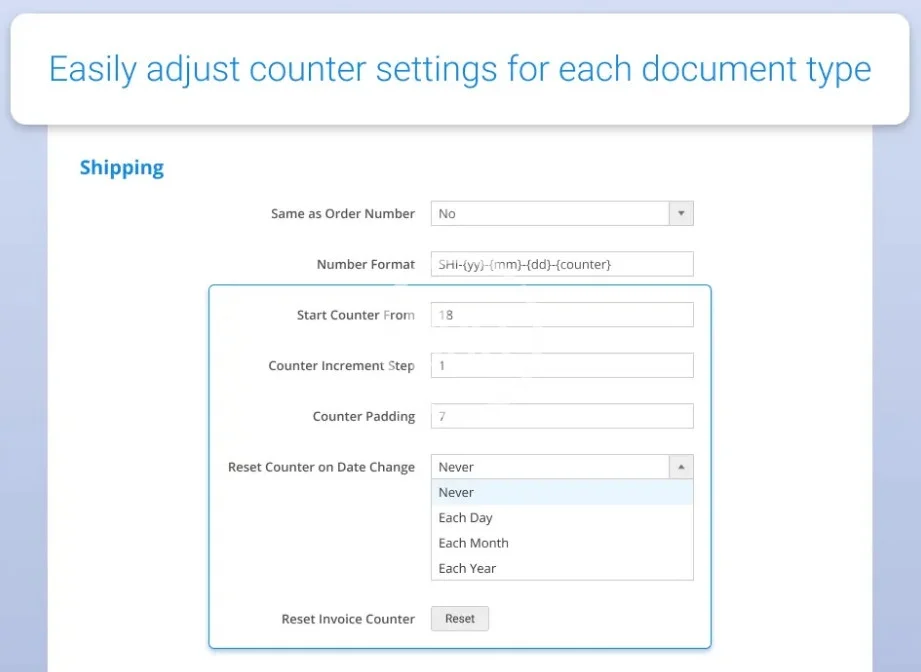Focus the Start Counter From field
Viewport: 921px width, 672px height.
click(561, 315)
